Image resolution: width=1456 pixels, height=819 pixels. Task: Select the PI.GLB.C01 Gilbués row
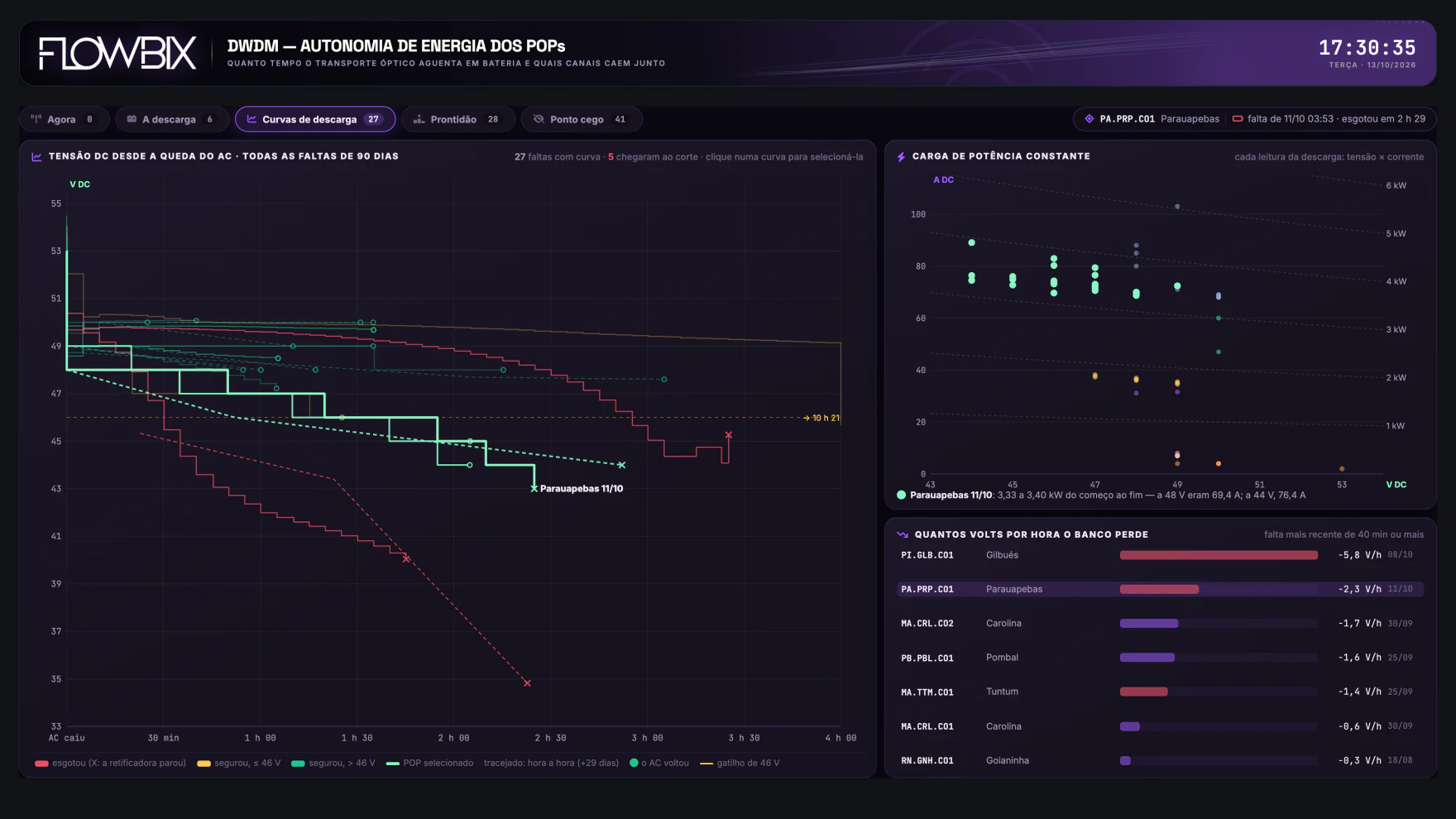pos(1160,555)
